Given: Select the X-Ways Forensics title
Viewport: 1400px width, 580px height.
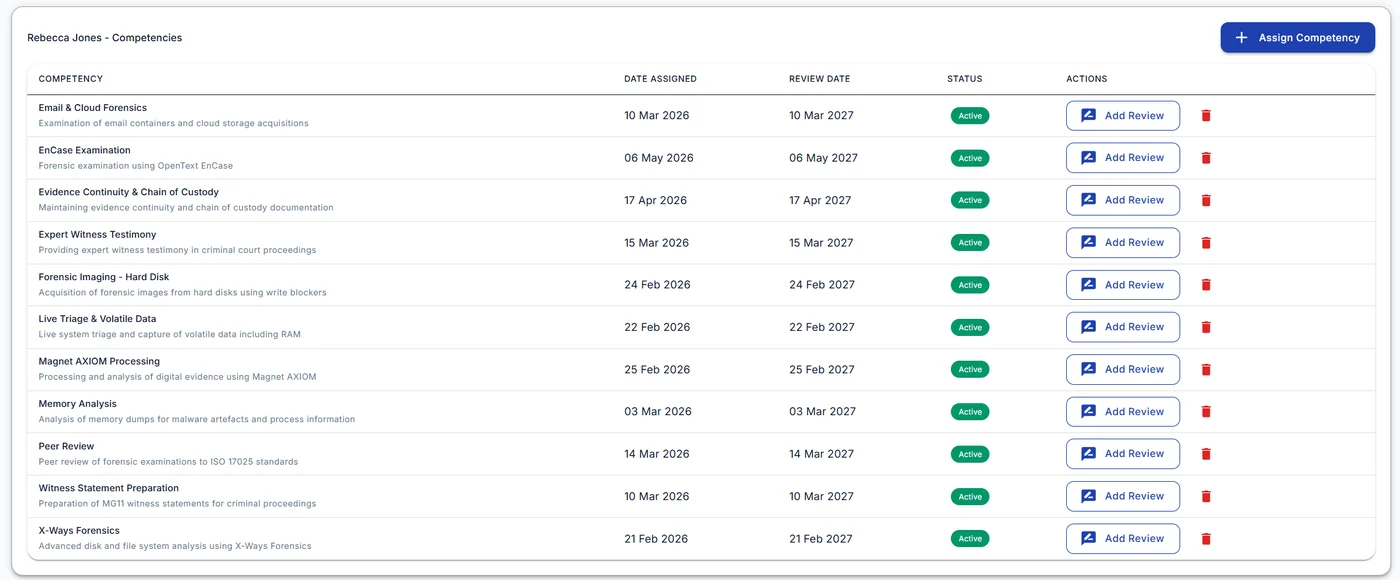Looking at the screenshot, I should pos(79,530).
